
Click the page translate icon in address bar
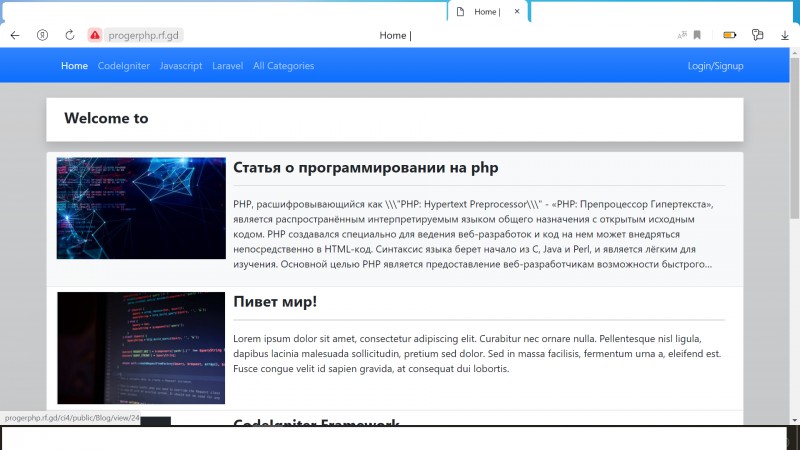(682, 35)
